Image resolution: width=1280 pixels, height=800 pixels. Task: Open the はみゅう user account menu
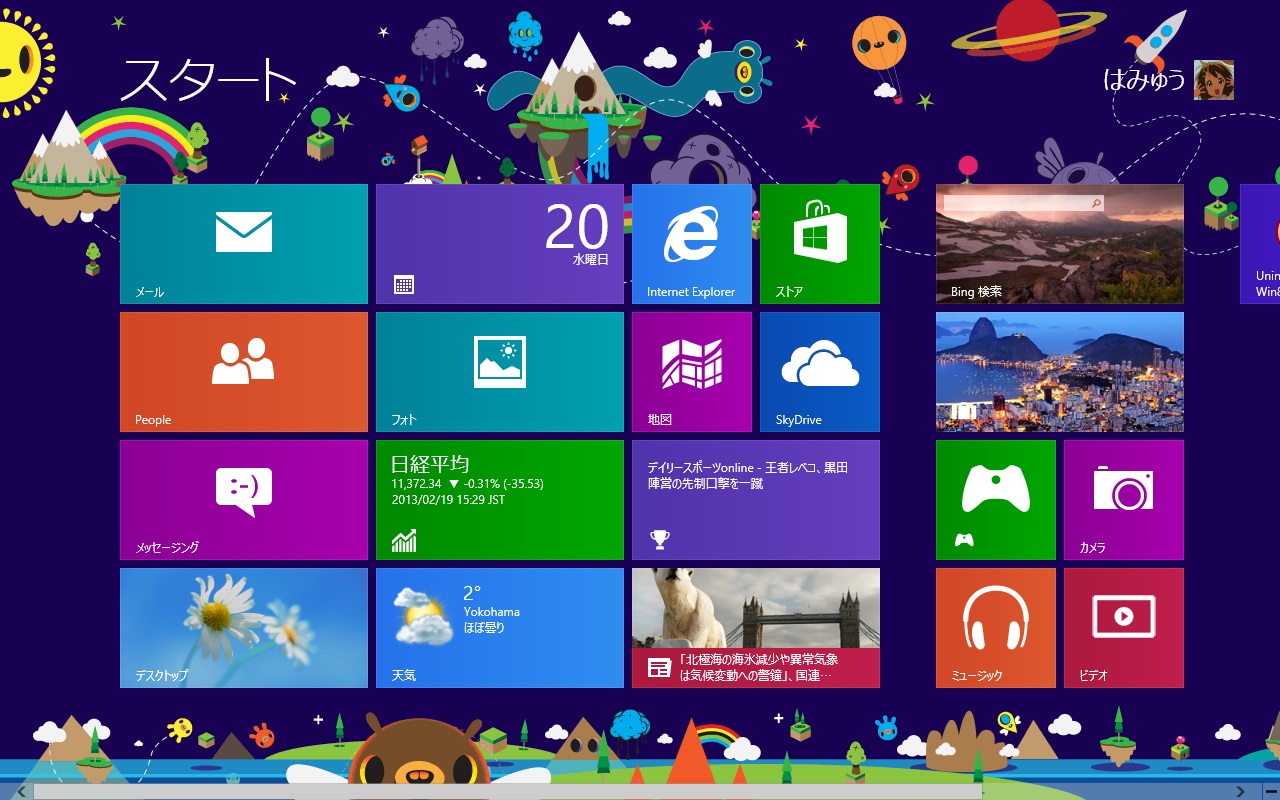click(x=1168, y=80)
